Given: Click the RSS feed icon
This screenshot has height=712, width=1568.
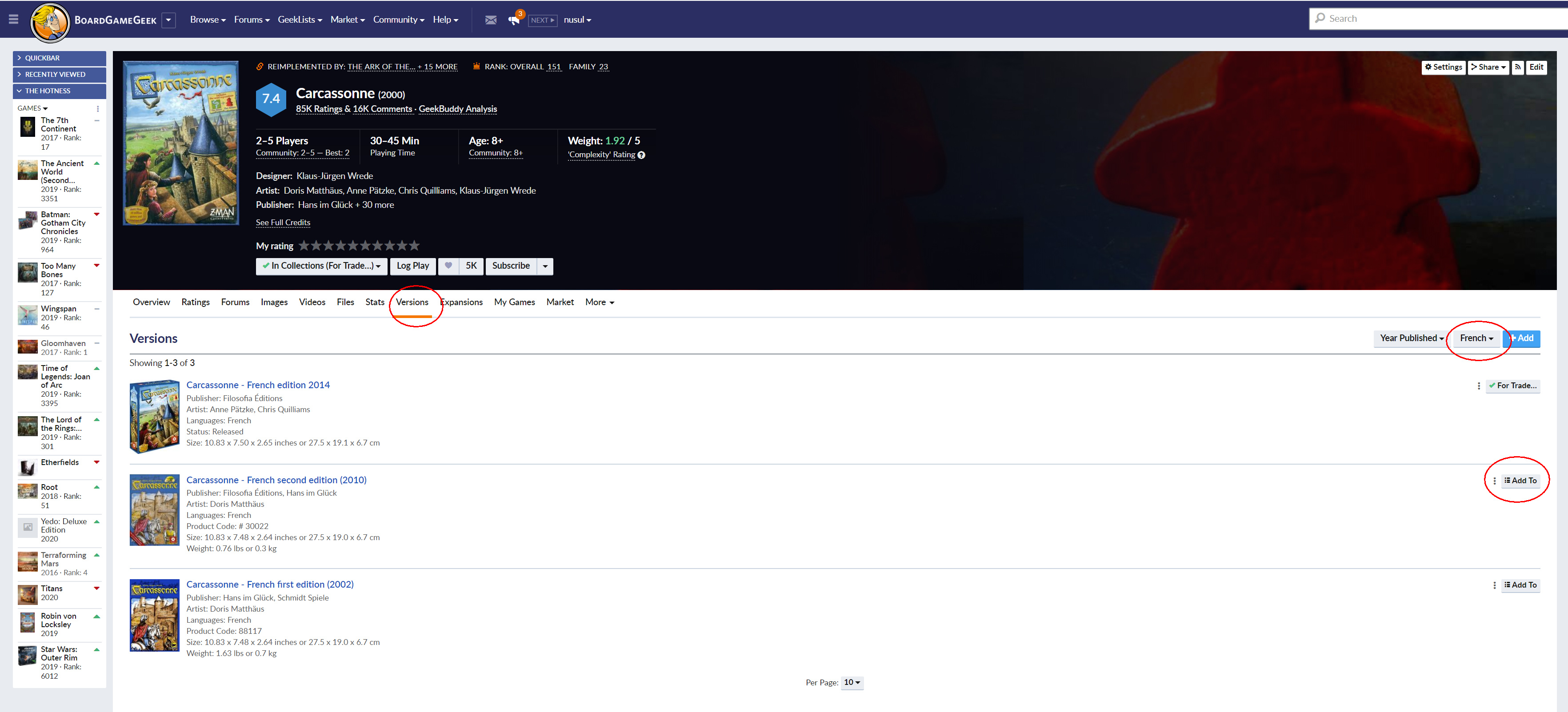Looking at the screenshot, I should (1518, 67).
